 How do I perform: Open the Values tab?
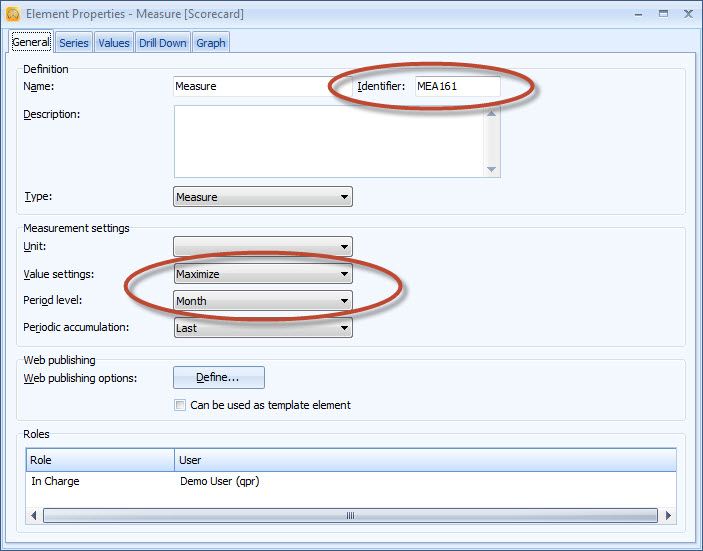(x=114, y=43)
